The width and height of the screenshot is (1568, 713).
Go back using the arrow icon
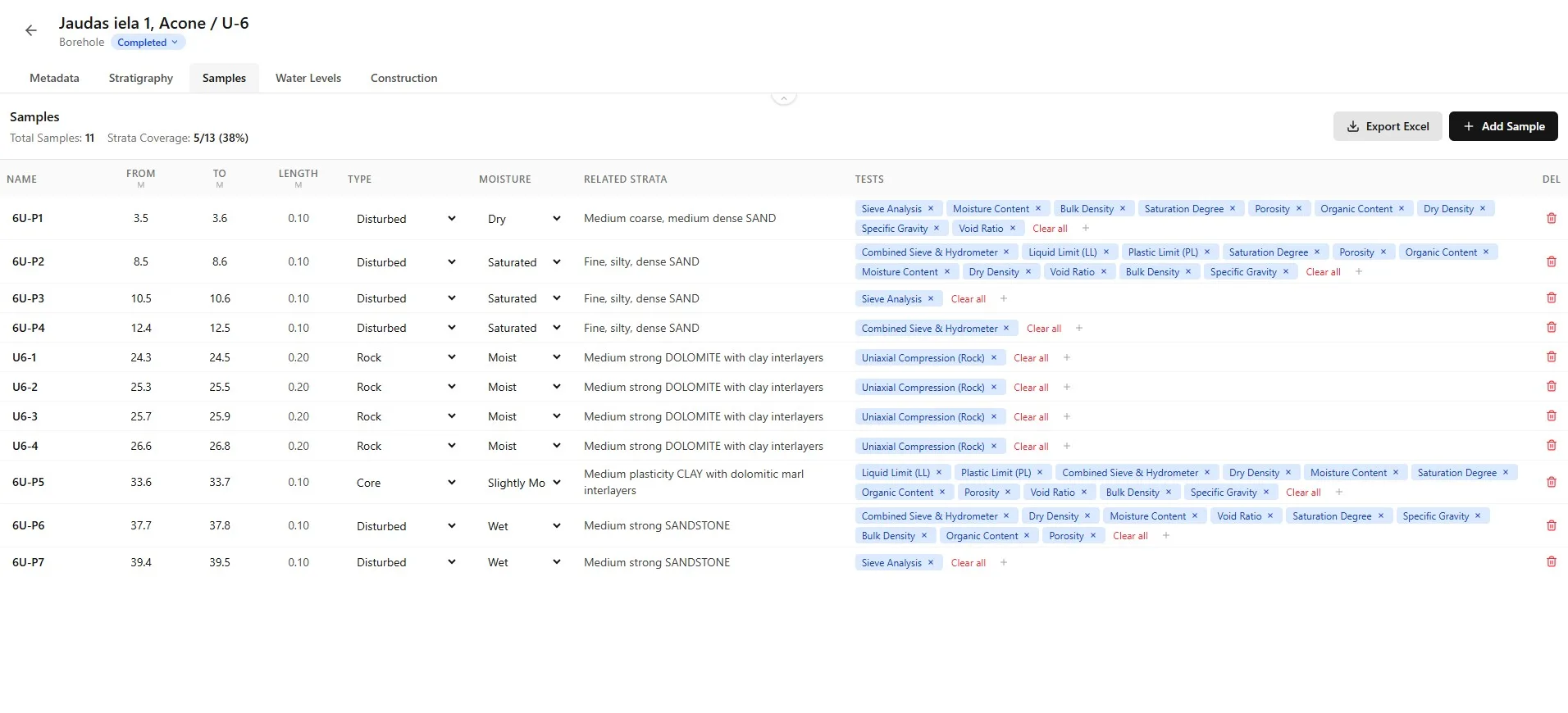click(31, 30)
